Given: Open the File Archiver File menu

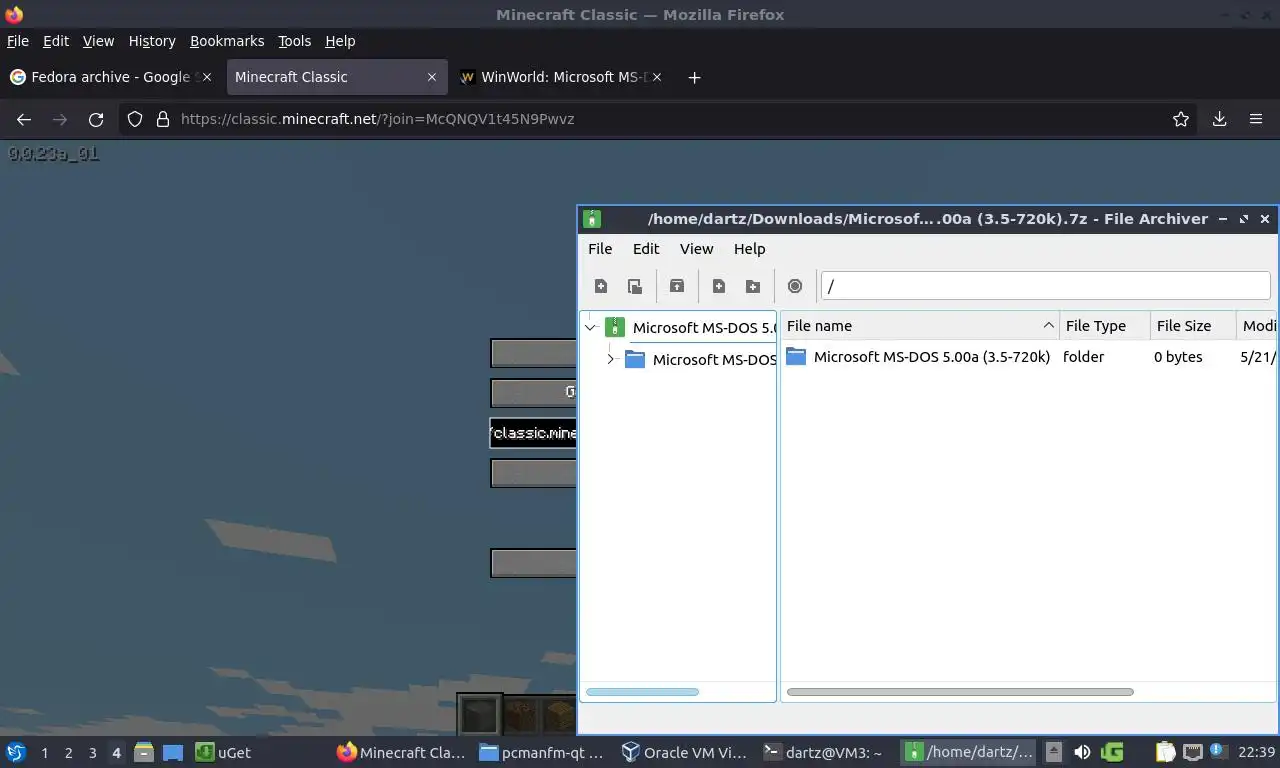Looking at the screenshot, I should (x=600, y=249).
